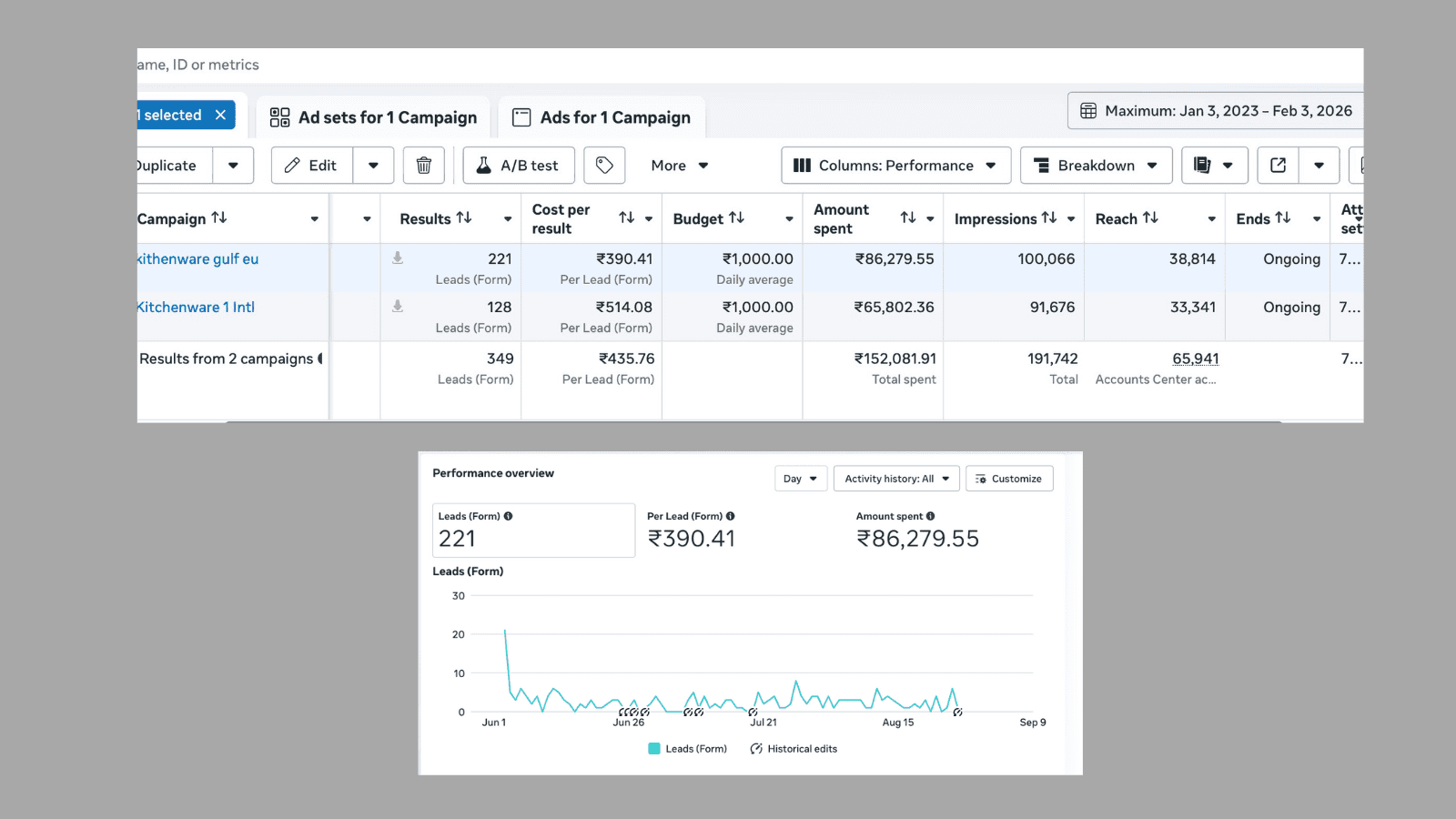Viewport: 1456px width, 819px height.
Task: Select the Leads (Form) 221 metric card
Action: tap(533, 531)
